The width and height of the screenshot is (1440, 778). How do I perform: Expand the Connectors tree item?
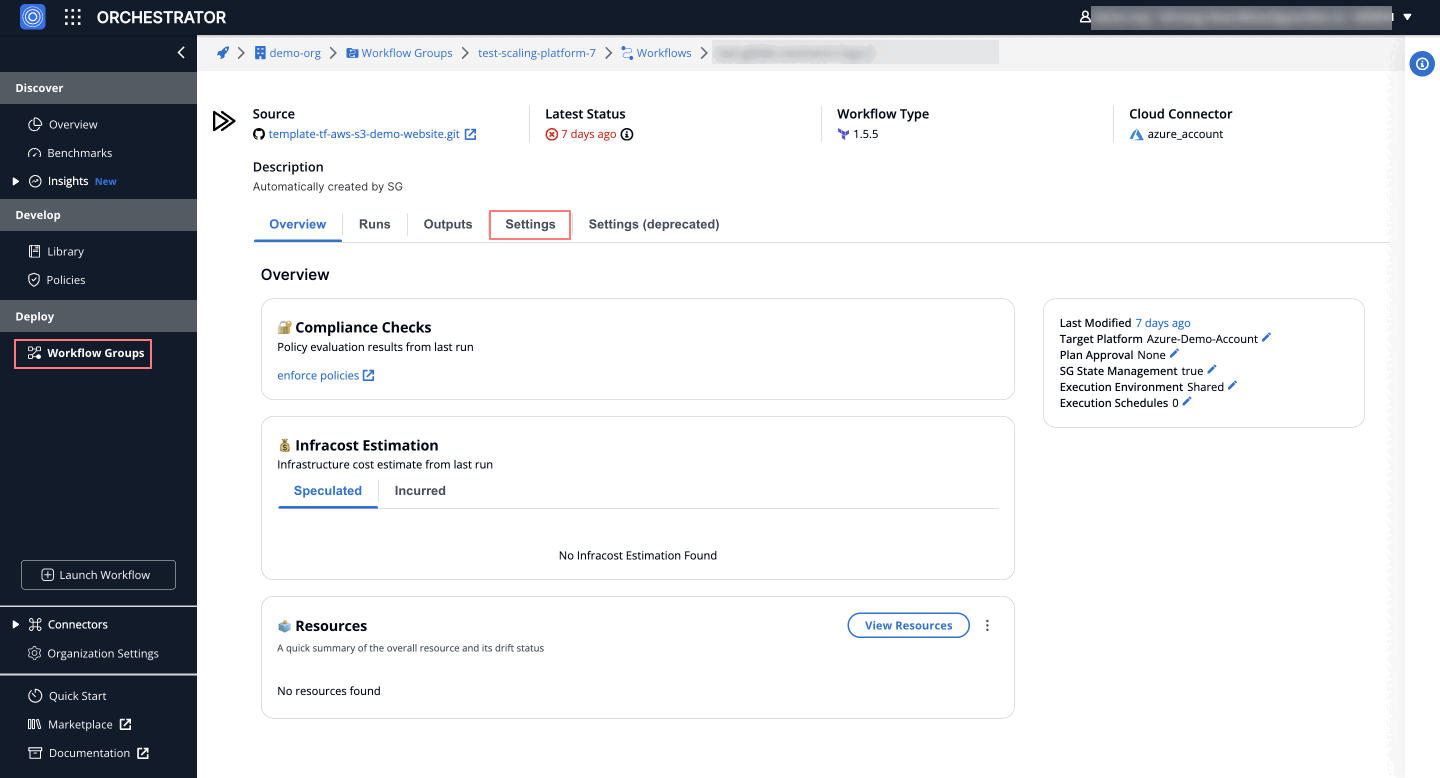click(15, 625)
